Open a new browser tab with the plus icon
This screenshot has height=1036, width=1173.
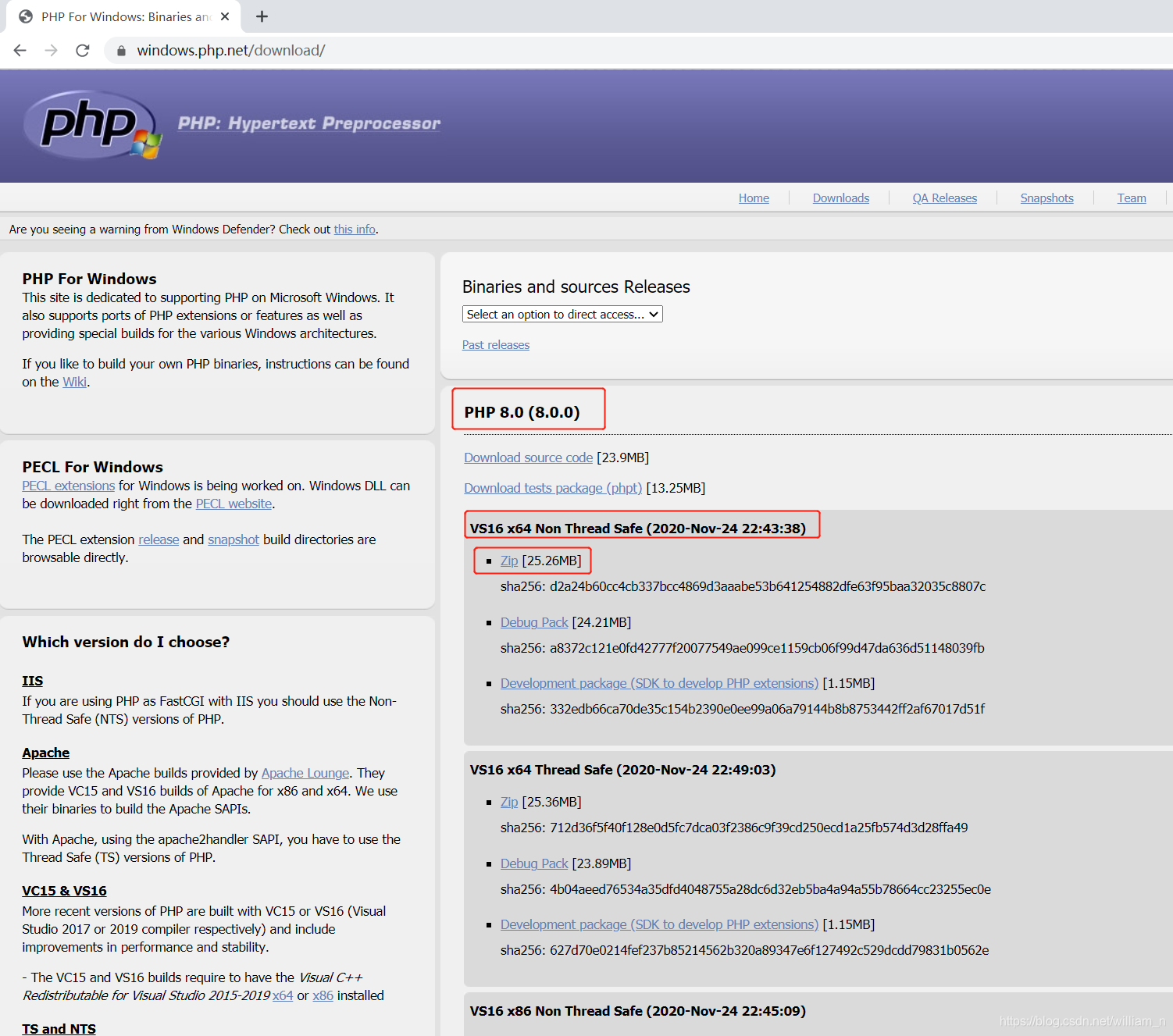262,16
